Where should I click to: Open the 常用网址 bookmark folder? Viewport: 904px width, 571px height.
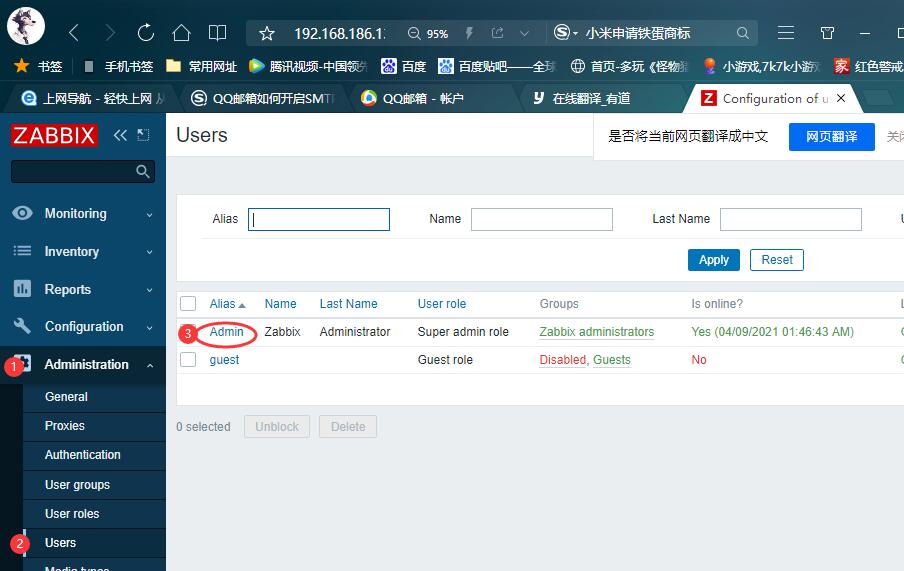tap(201, 66)
